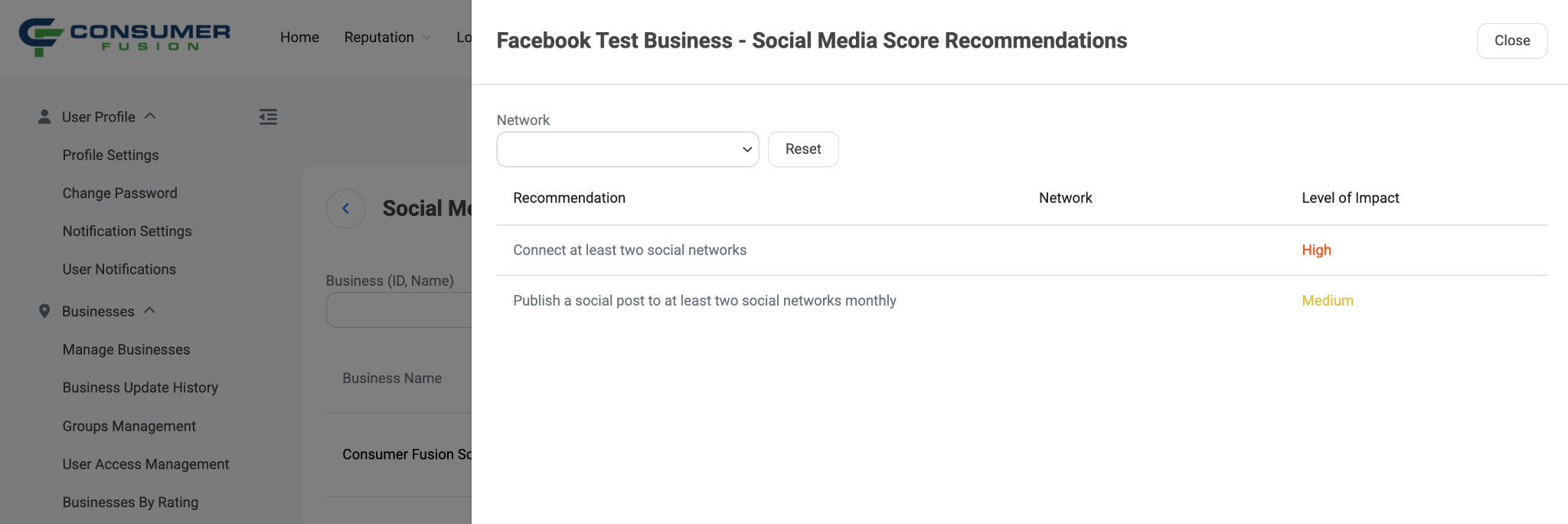Collapse the Businesses section chevron
Viewport: 1568px width, 524px height.
(149, 311)
